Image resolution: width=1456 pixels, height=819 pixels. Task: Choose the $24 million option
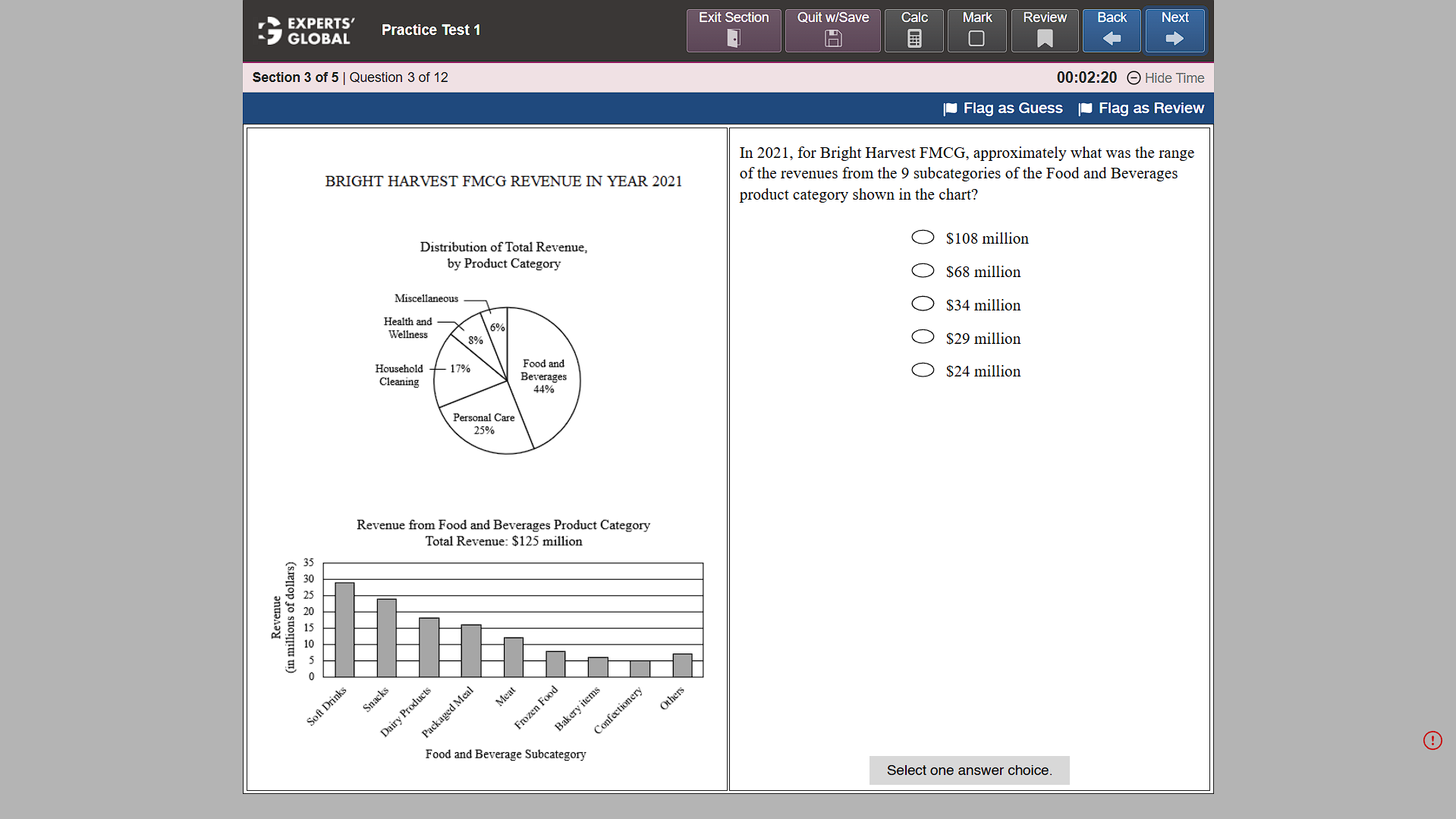[x=922, y=370]
